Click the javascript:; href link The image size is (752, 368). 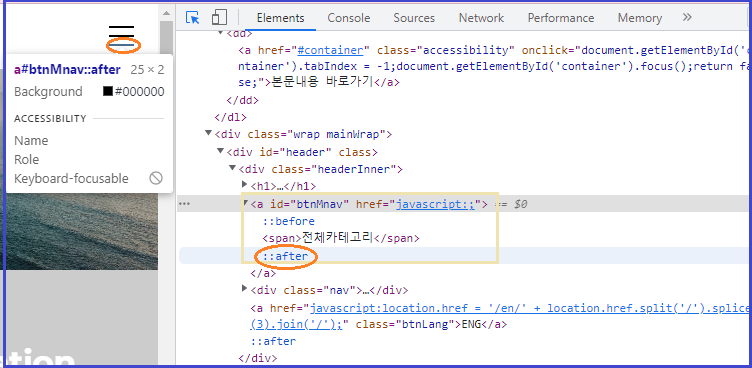tap(435, 204)
